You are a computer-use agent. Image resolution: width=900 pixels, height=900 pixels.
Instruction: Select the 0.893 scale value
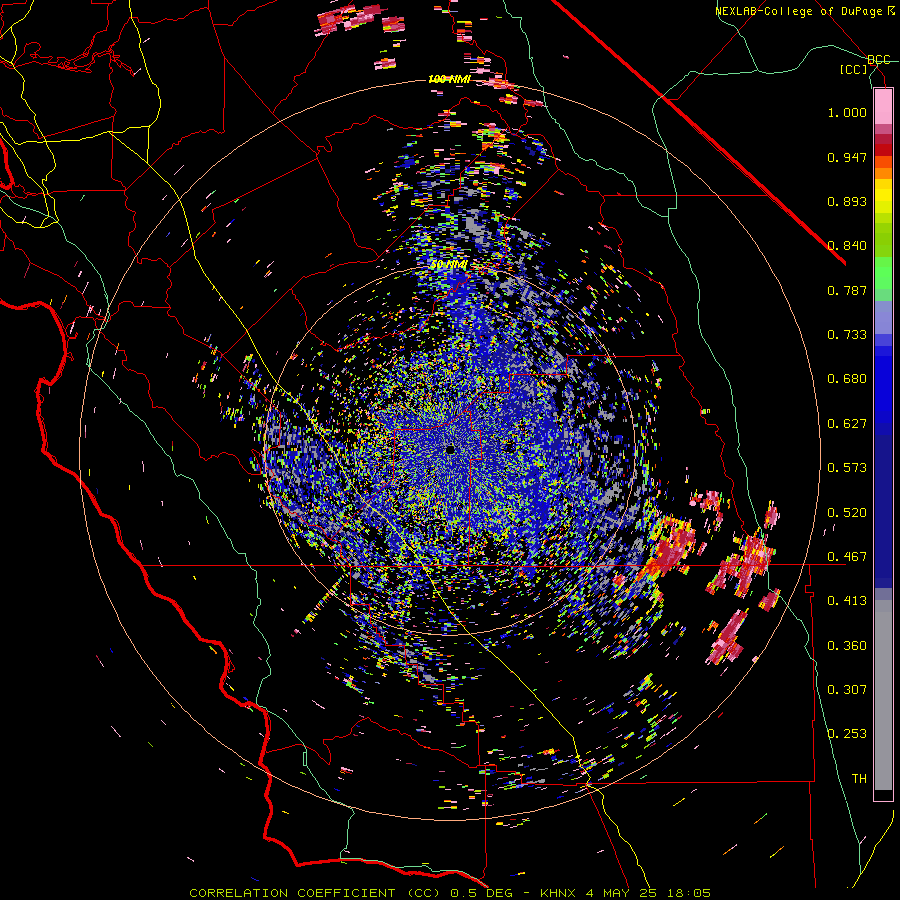[847, 201]
